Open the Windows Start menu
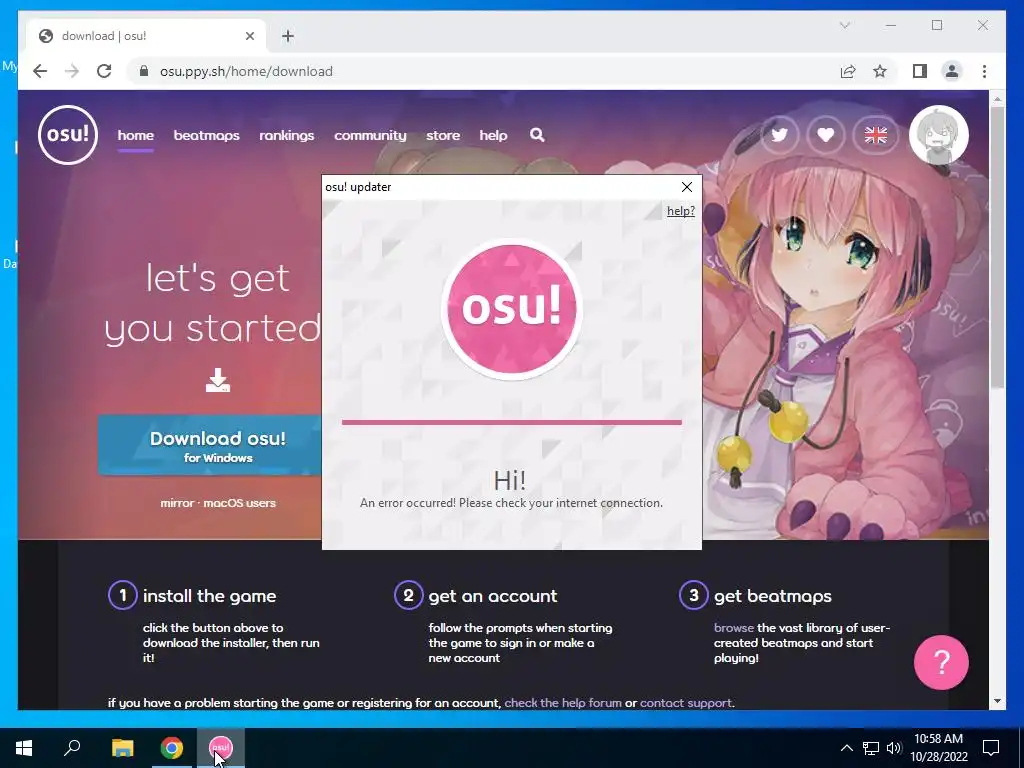 [24, 748]
